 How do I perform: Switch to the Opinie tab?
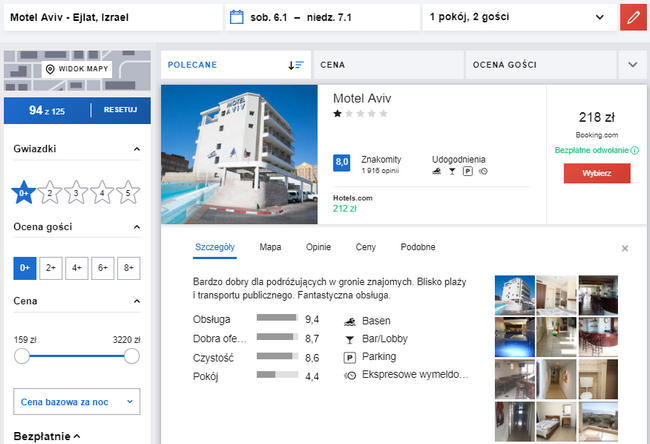click(318, 247)
